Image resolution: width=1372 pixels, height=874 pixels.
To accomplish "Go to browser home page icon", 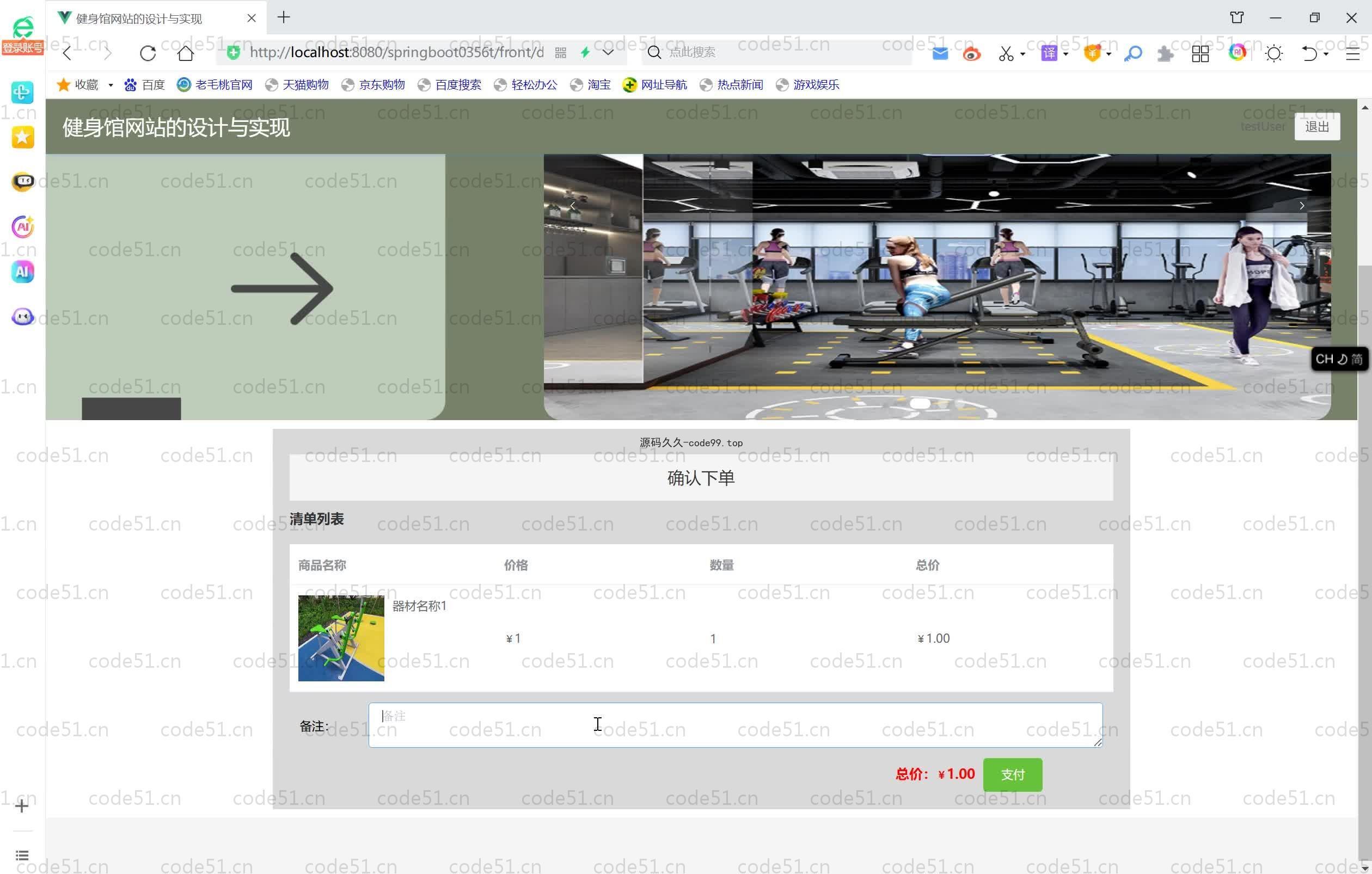I will point(185,53).
